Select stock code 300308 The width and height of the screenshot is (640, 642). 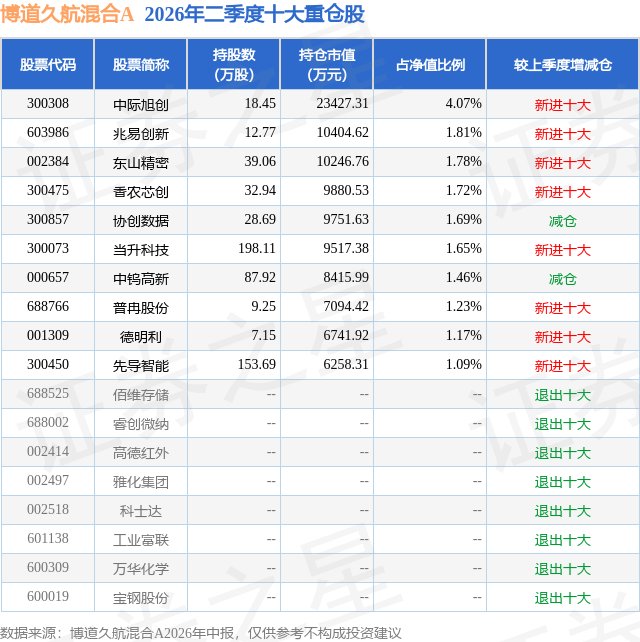click(x=48, y=104)
